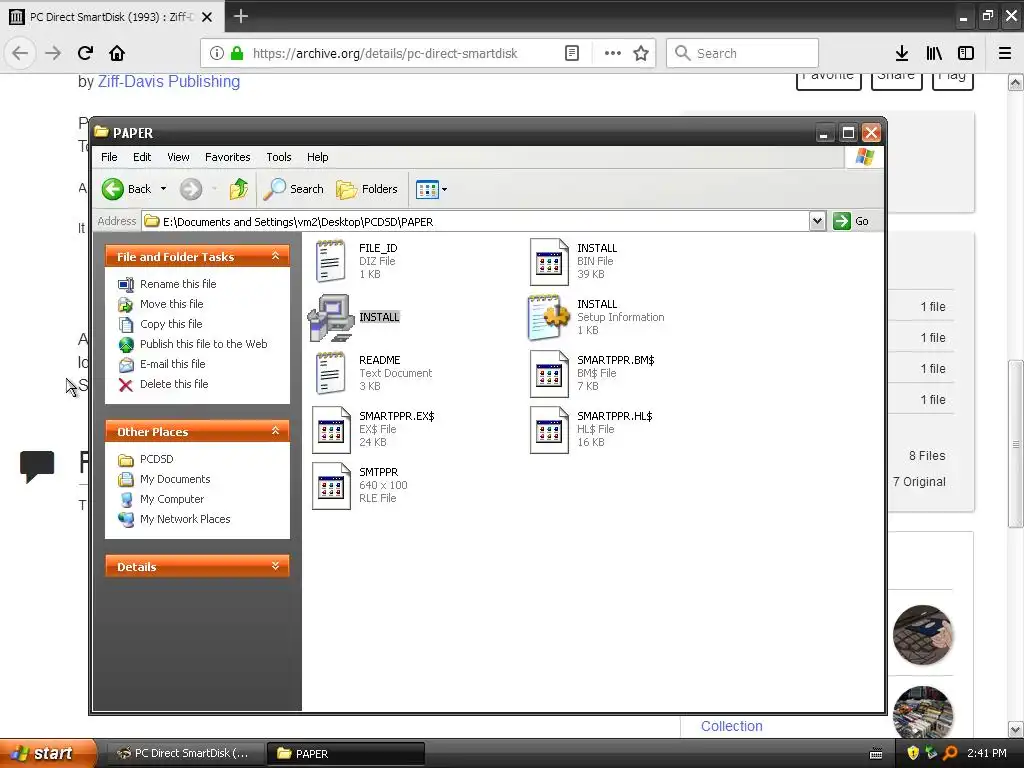Collapse the Other Places panel
The width and height of the screenshot is (1024, 768).
pyautogui.click(x=276, y=432)
